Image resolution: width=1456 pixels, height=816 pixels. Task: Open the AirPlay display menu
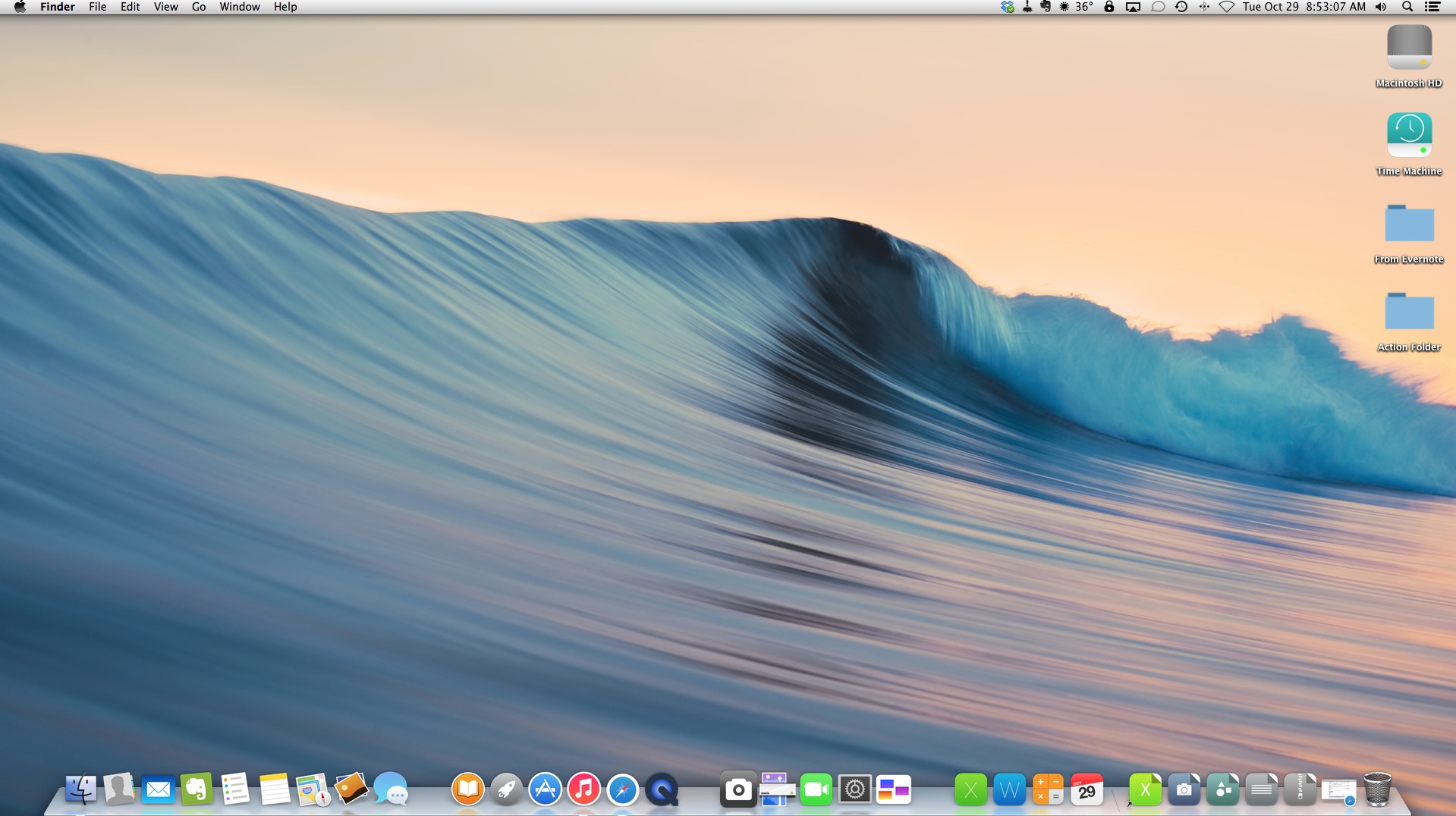coord(1133,7)
